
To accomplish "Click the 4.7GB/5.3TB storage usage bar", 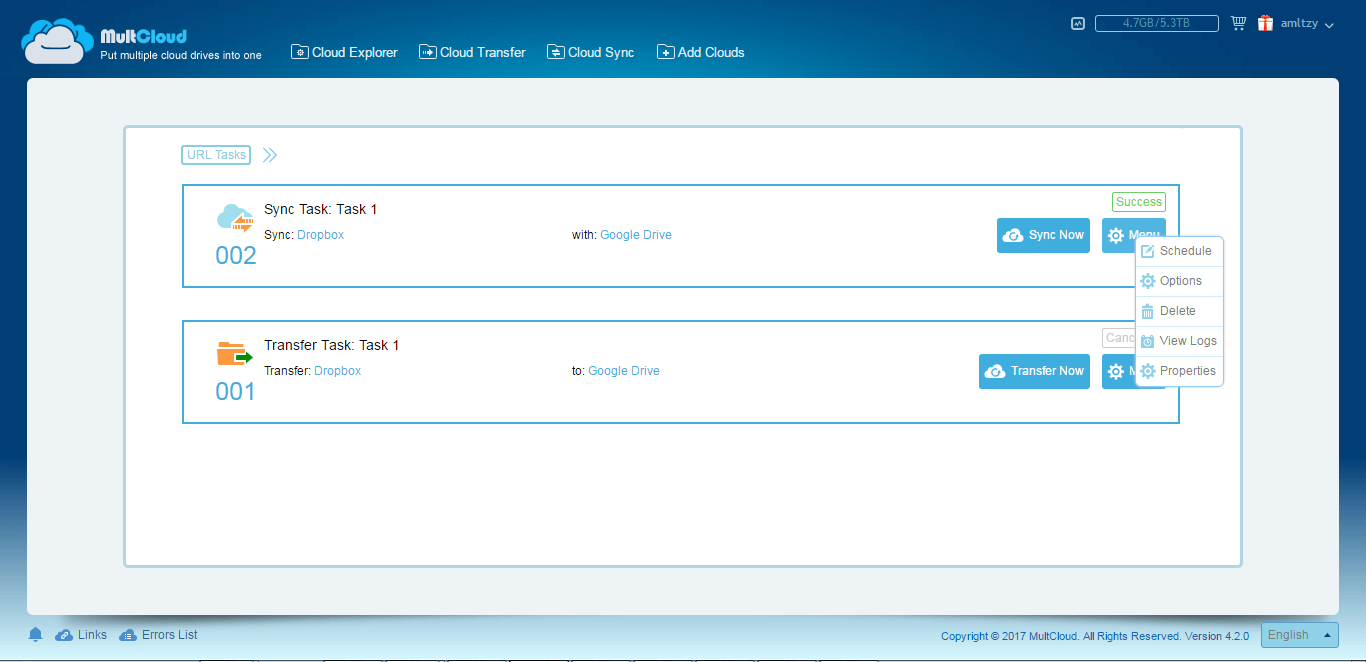I will tap(1156, 23).
